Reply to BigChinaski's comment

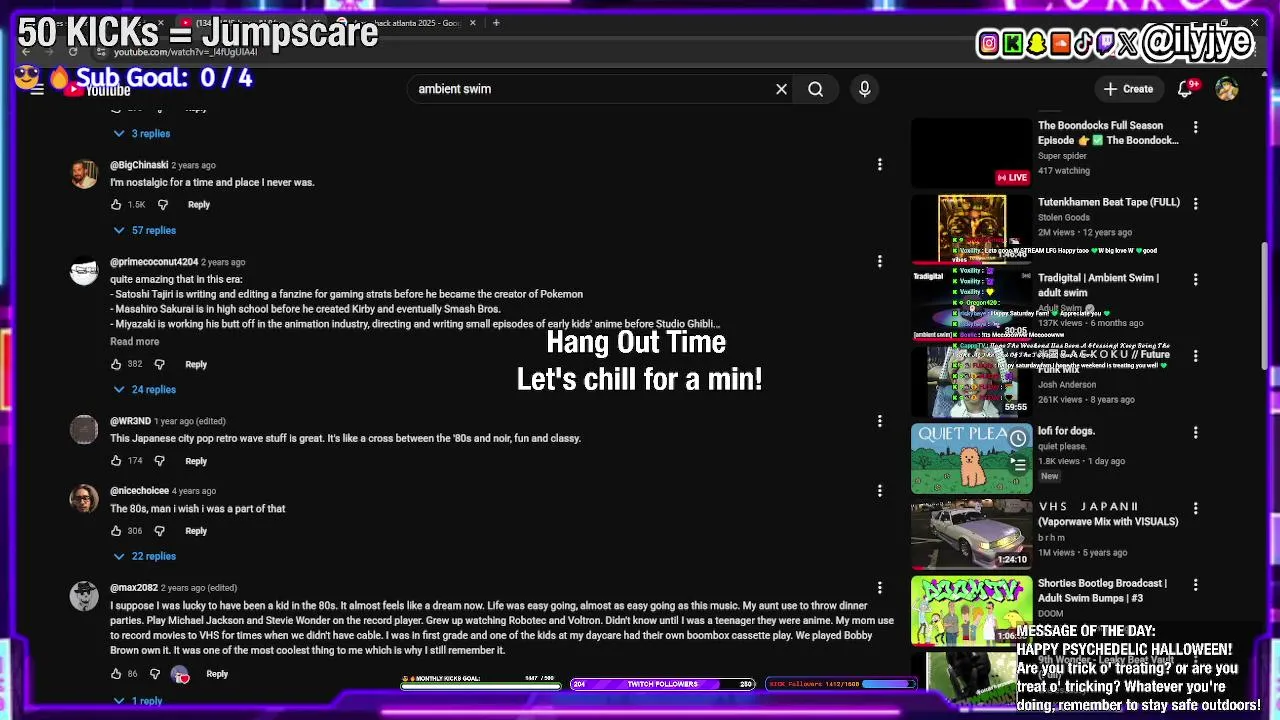(x=199, y=204)
